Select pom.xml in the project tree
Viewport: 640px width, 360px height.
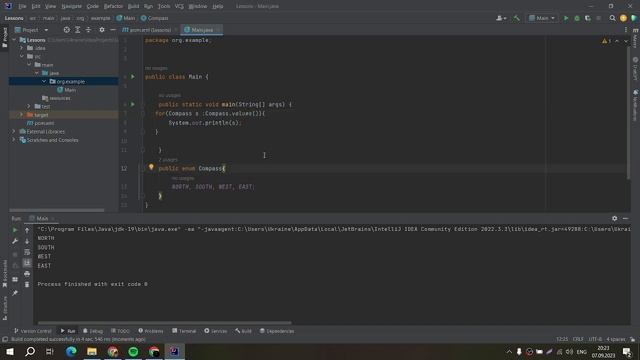tap(40, 123)
